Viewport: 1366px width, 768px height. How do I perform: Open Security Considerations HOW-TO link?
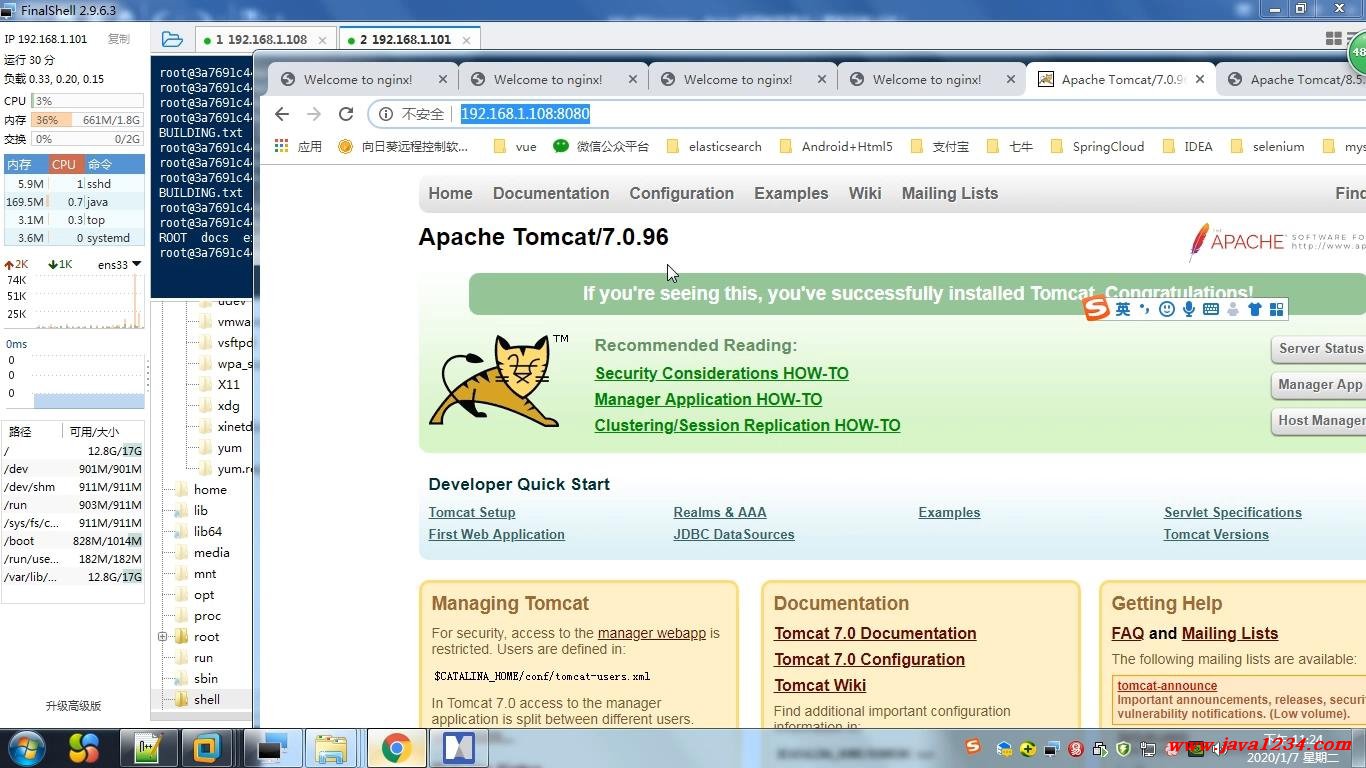pos(721,373)
